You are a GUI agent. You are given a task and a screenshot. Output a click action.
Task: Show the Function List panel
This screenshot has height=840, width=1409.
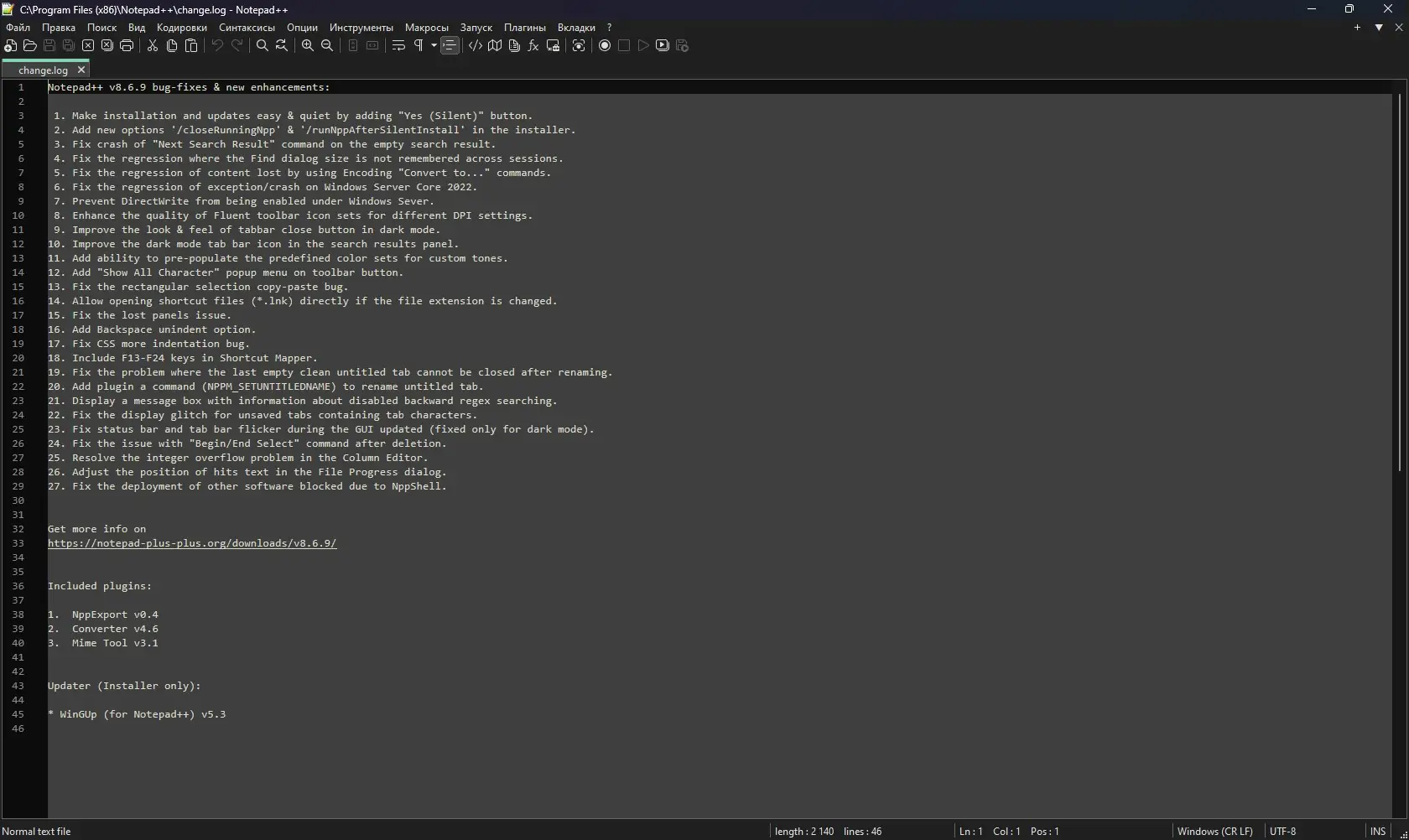pyautogui.click(x=533, y=46)
